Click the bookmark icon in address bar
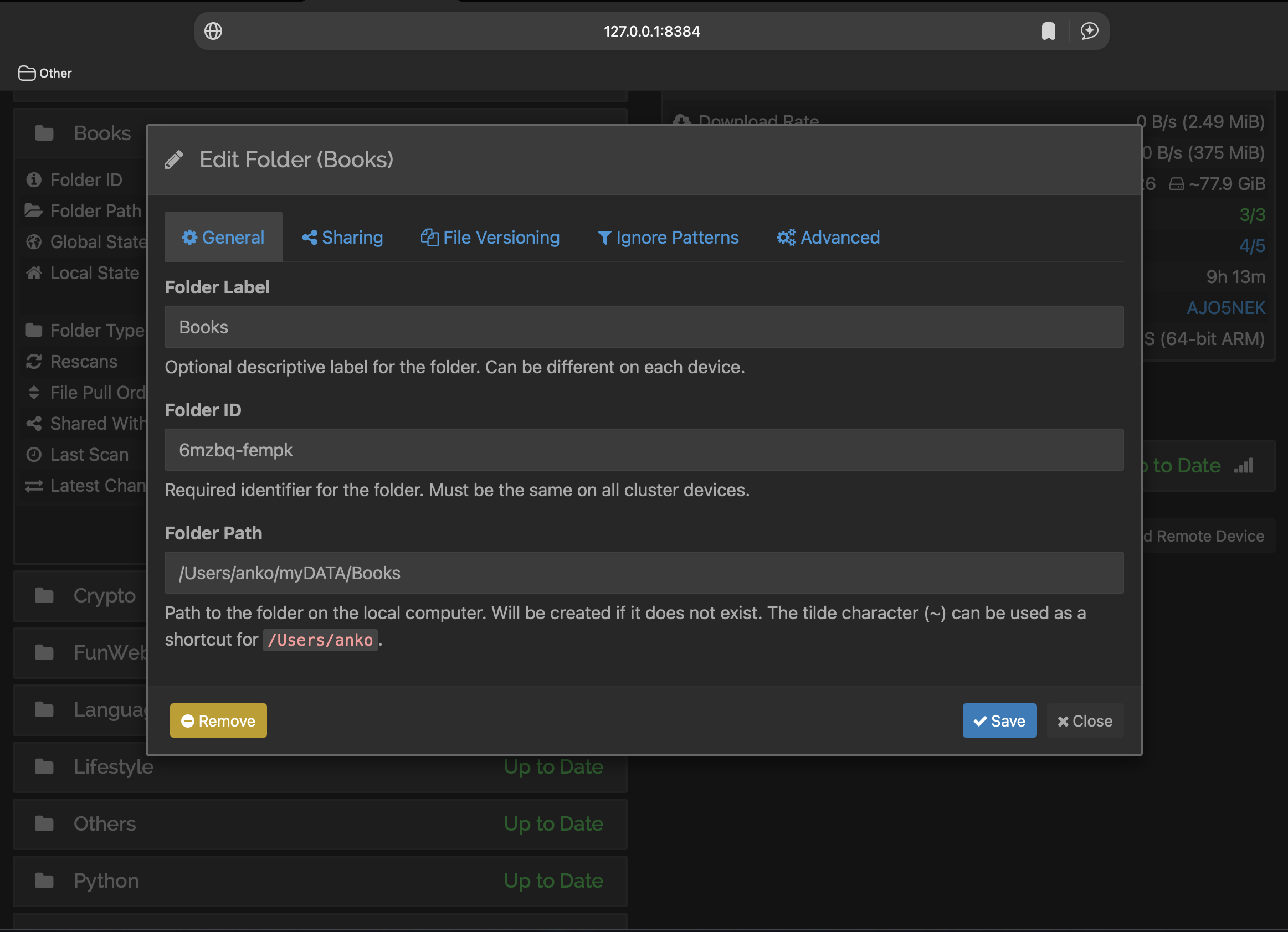The image size is (1288, 932). (1048, 31)
